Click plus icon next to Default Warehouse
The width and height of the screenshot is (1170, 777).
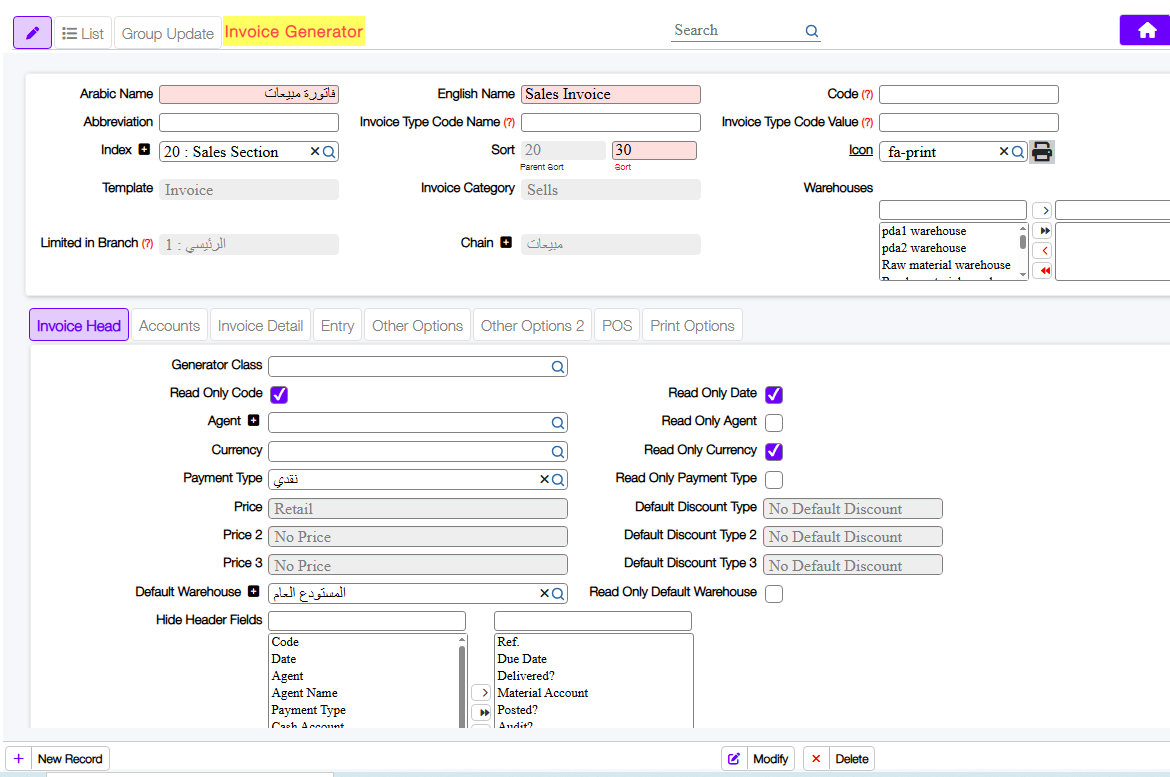254,591
